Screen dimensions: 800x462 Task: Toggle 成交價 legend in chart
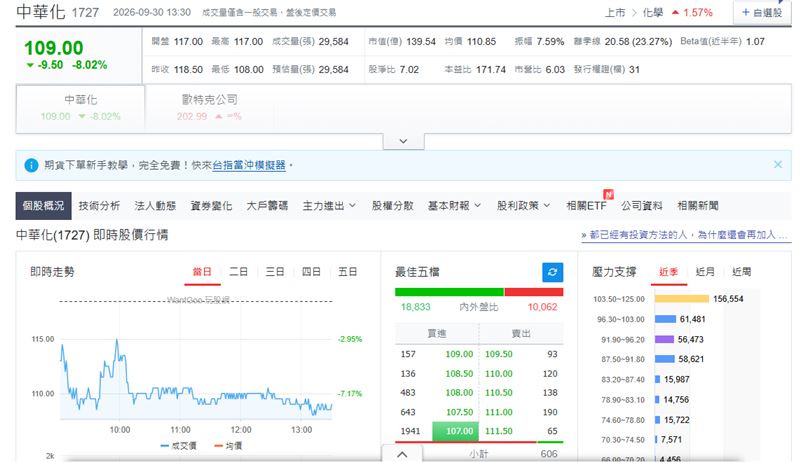click(x=178, y=446)
